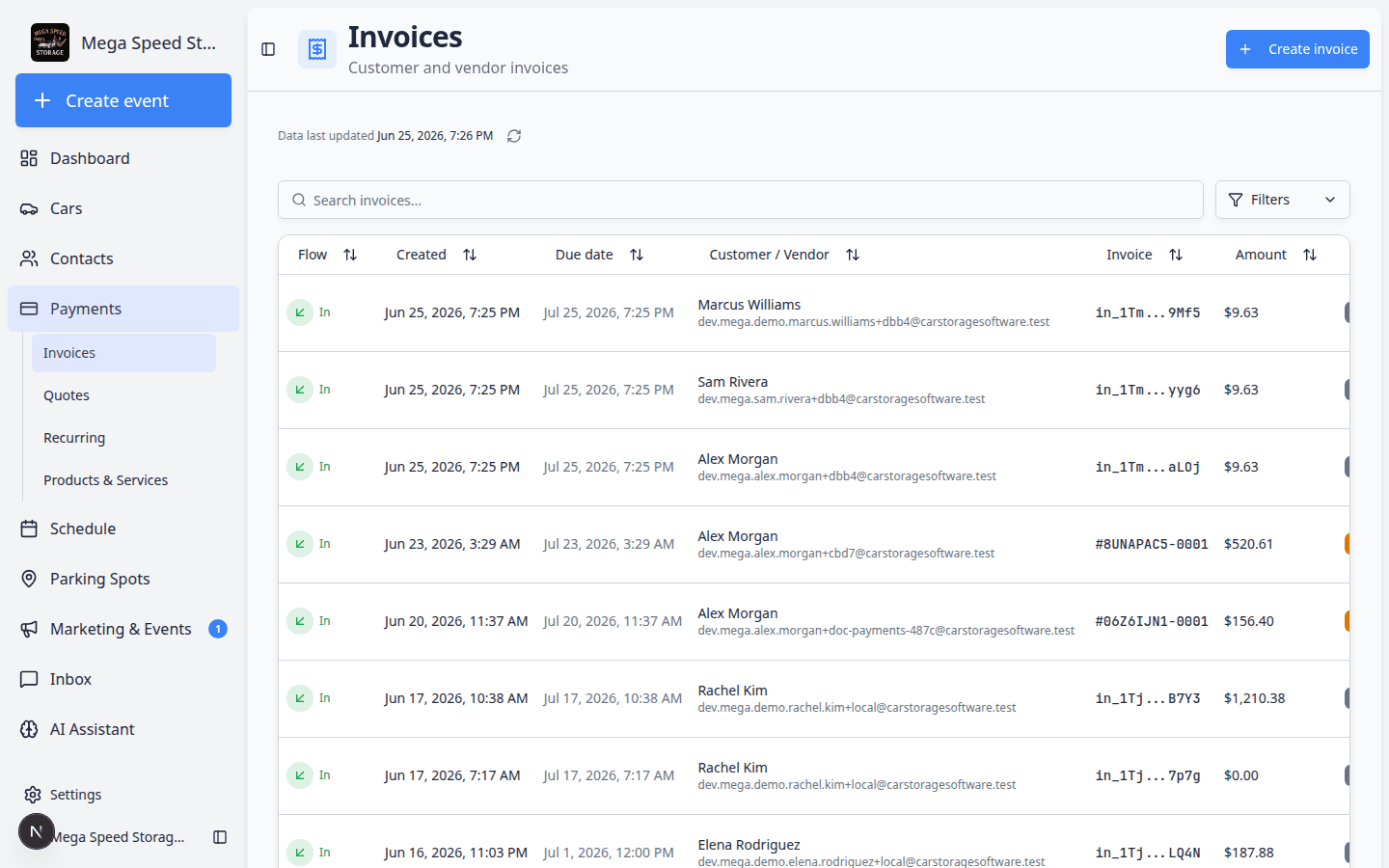The width and height of the screenshot is (1389, 868).
Task: Select the Invoices submenu item
Action: pos(123,353)
